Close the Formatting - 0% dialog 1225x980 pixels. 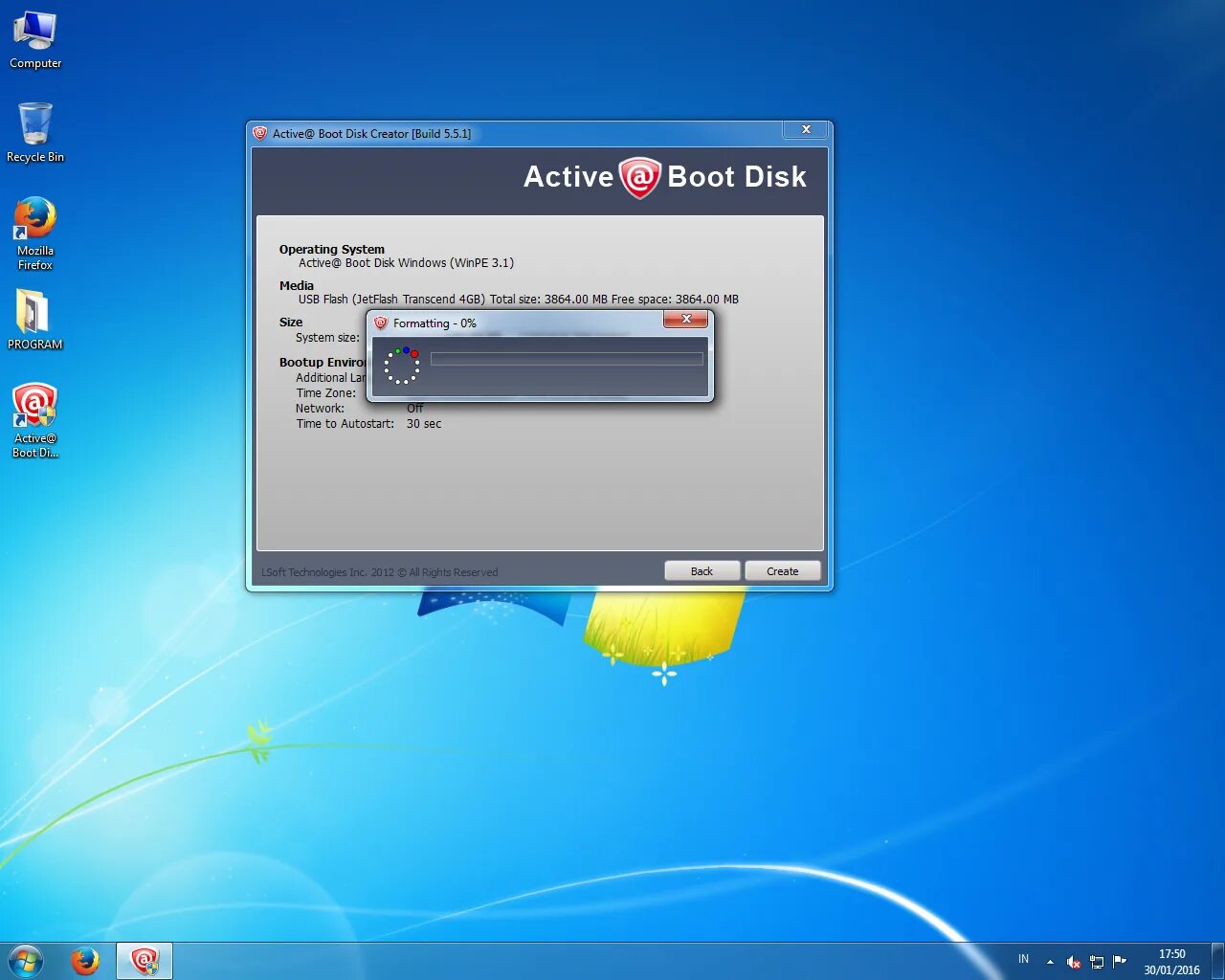[686, 320]
